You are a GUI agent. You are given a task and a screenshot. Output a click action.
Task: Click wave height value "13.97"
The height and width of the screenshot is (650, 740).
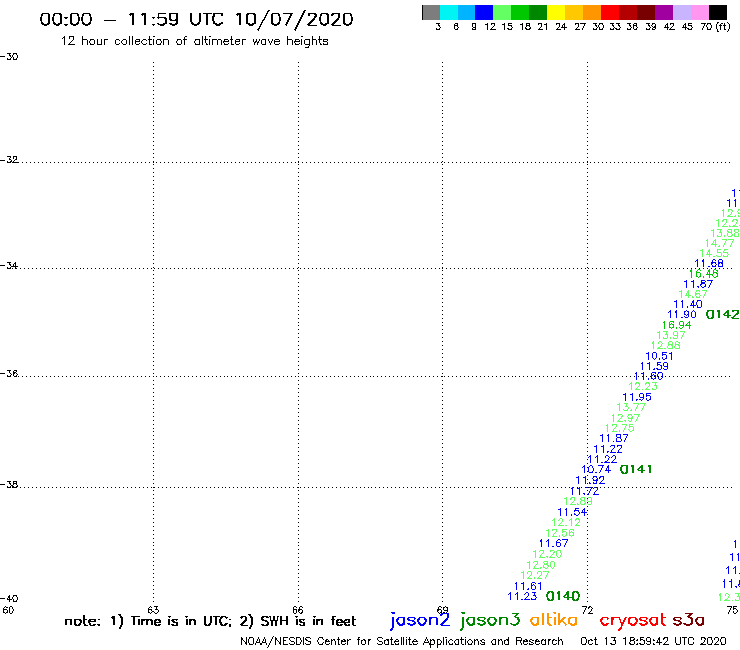pos(671,335)
